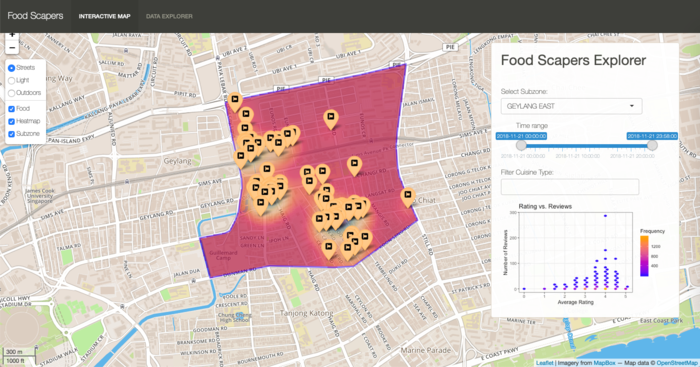Open the Interactive Map tab
The image size is (700, 367).
point(104,16)
